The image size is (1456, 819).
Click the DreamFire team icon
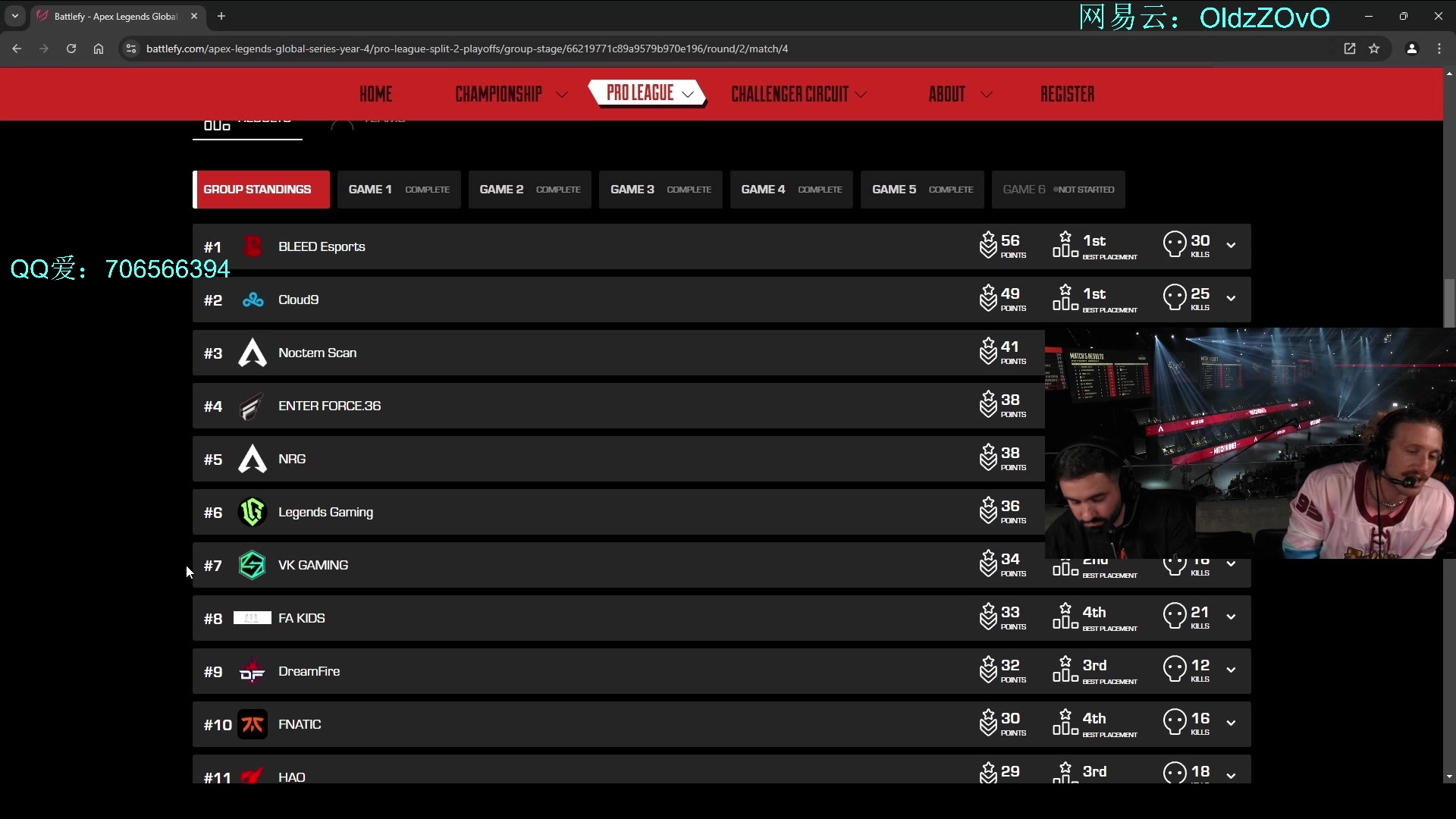pyautogui.click(x=250, y=671)
